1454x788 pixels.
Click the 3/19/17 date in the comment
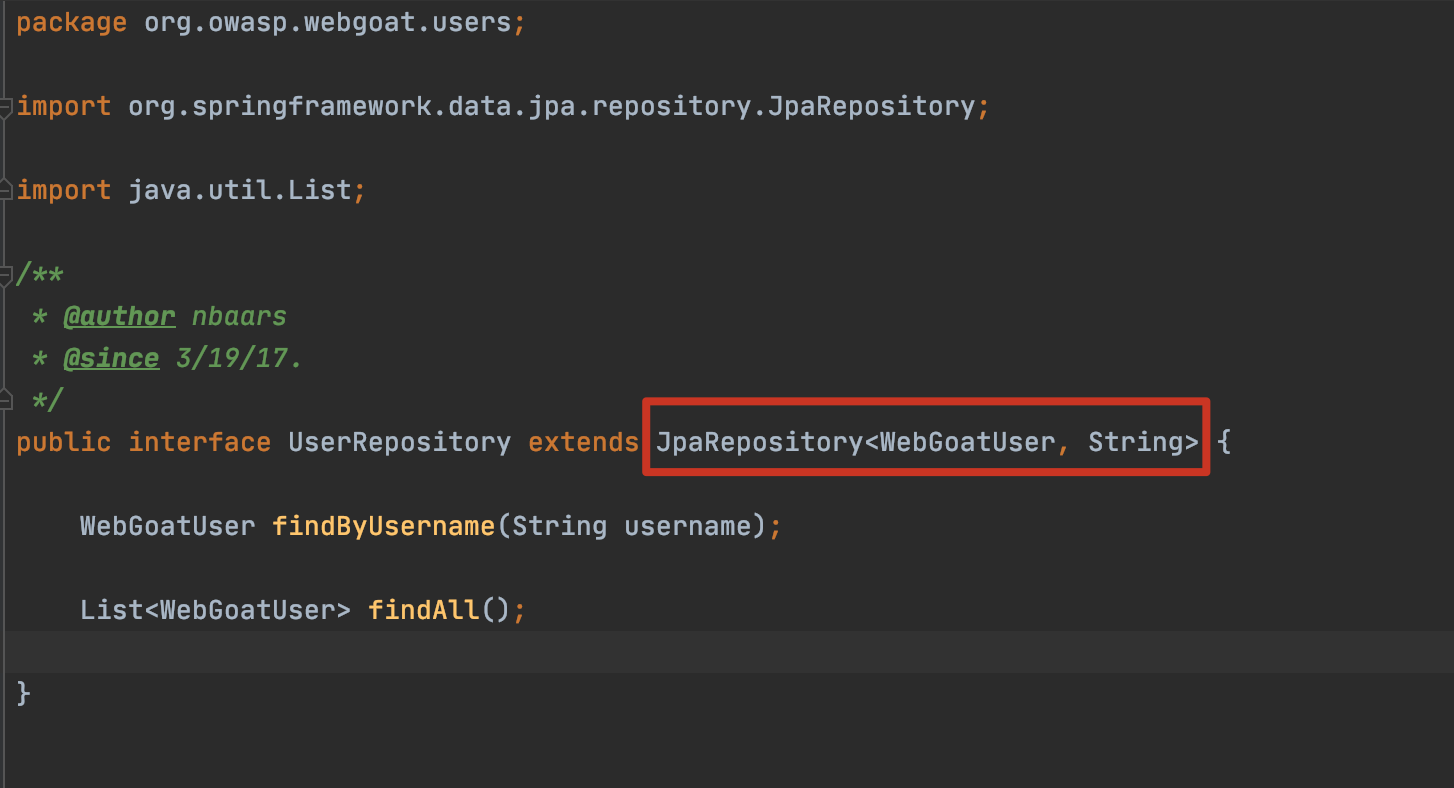pyautogui.click(x=238, y=358)
